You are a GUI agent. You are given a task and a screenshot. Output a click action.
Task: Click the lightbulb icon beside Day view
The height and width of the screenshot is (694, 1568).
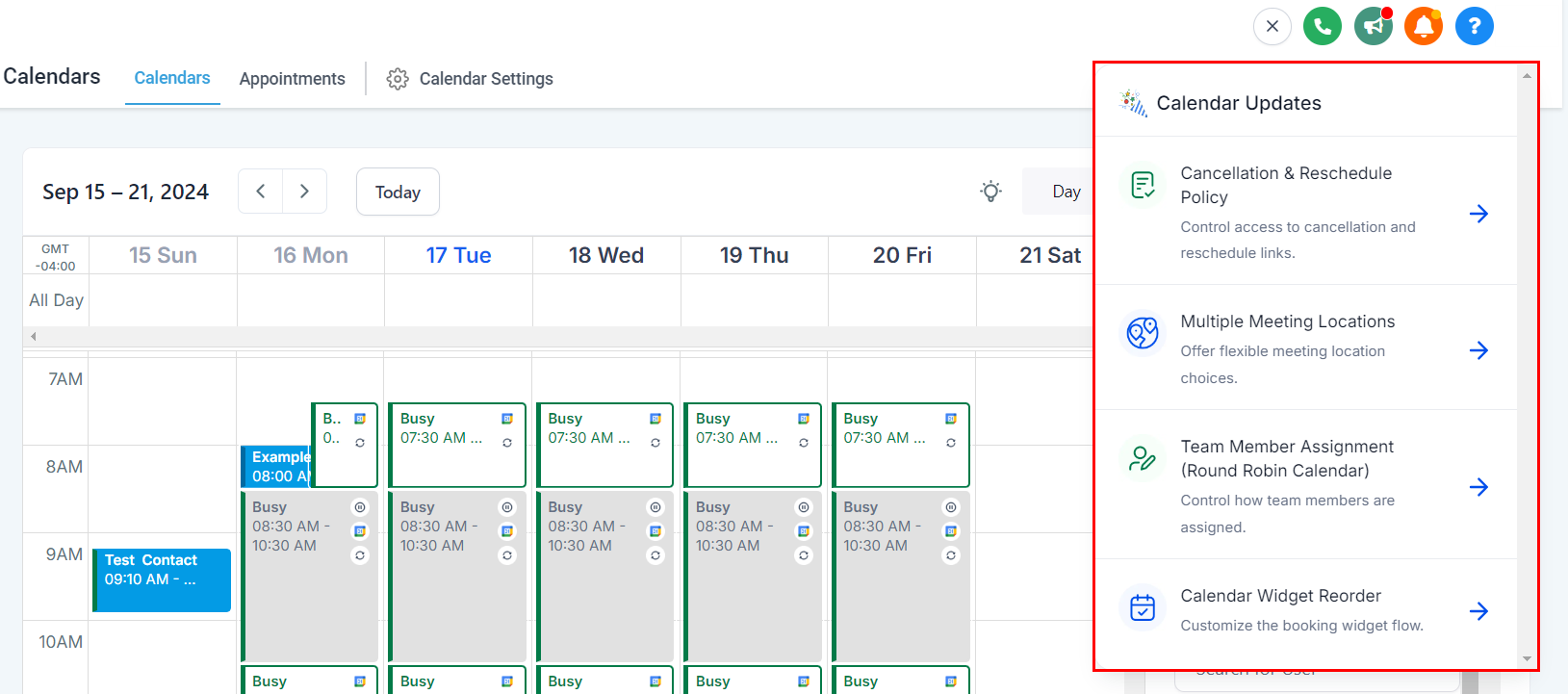coord(991,192)
